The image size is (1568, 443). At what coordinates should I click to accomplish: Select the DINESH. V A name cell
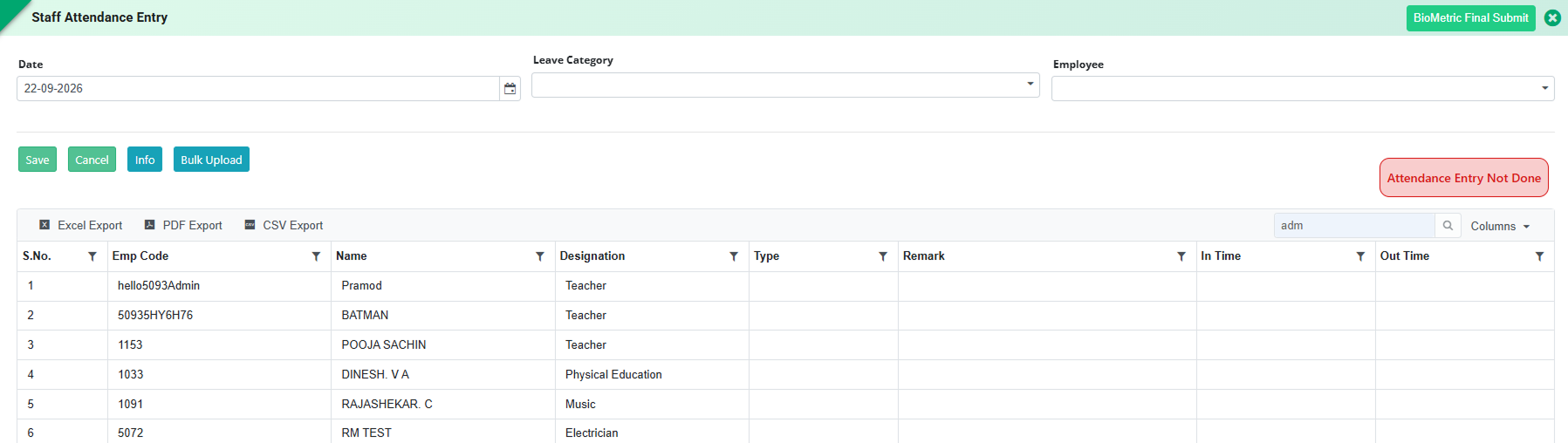pos(443,375)
